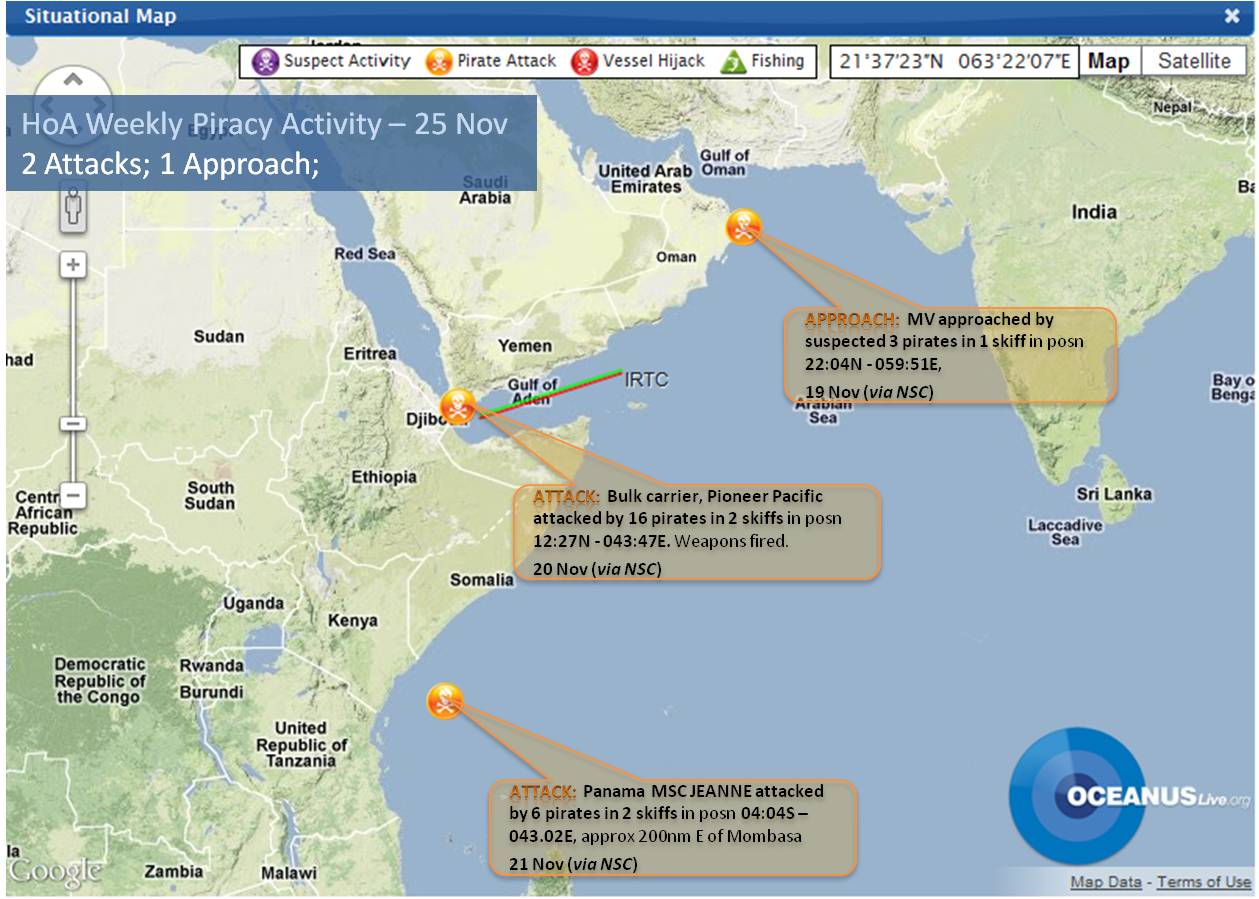This screenshot has height=899, width=1259.
Task: Zoom out with the minus button
Action: coord(73,495)
